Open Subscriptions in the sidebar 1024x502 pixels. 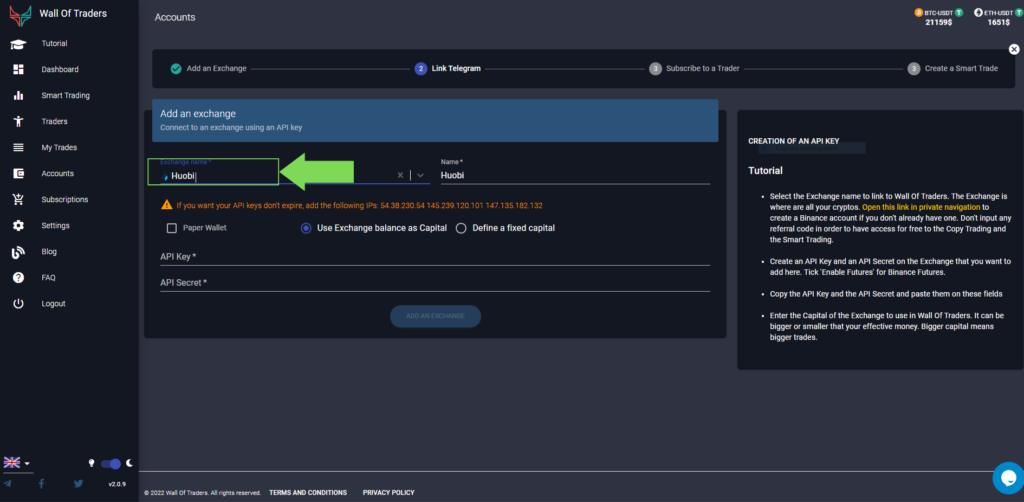(x=65, y=200)
